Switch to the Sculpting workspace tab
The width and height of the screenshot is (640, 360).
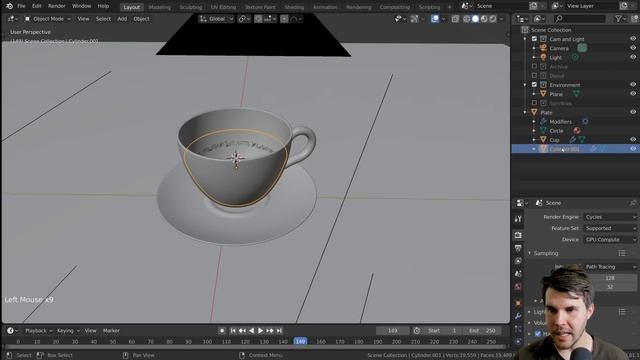(191, 7)
